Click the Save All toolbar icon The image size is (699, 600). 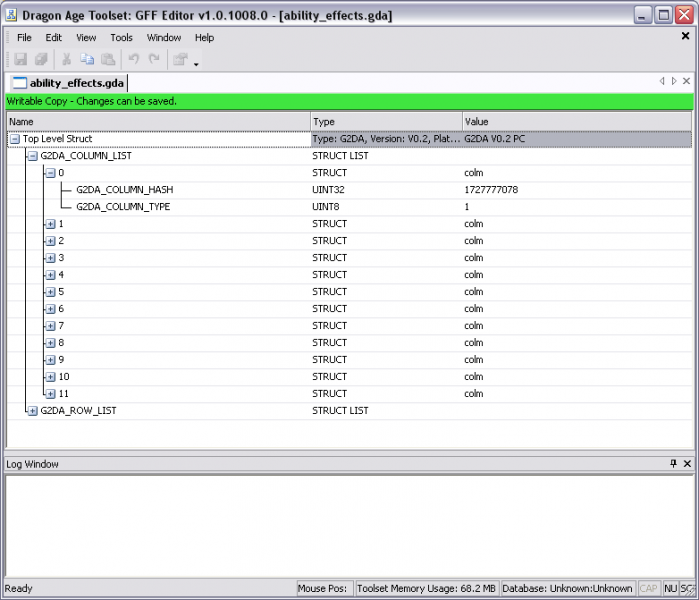tap(41, 60)
